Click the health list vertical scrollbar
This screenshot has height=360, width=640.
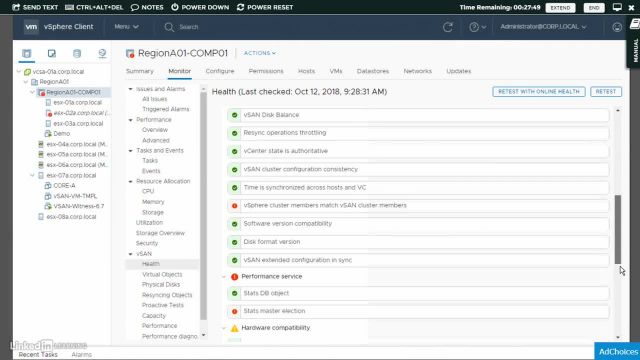point(618,229)
